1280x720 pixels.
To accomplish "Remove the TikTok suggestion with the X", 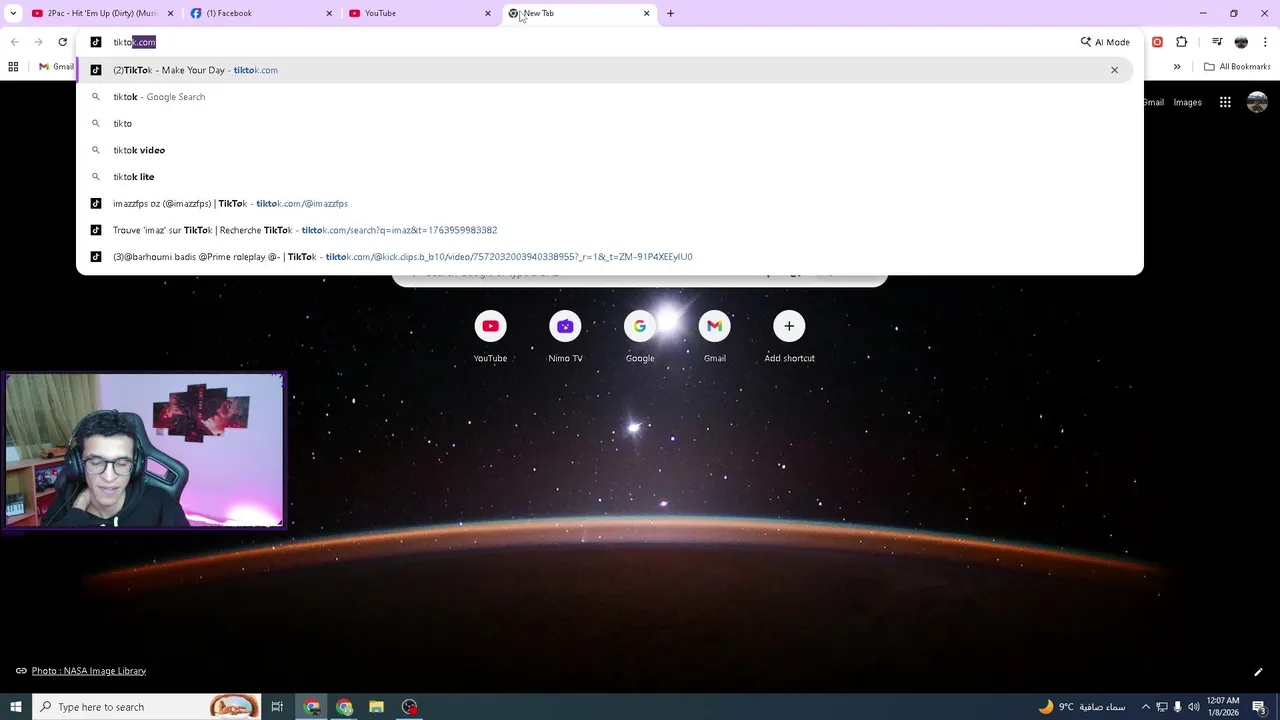I will pyautogui.click(x=1114, y=70).
